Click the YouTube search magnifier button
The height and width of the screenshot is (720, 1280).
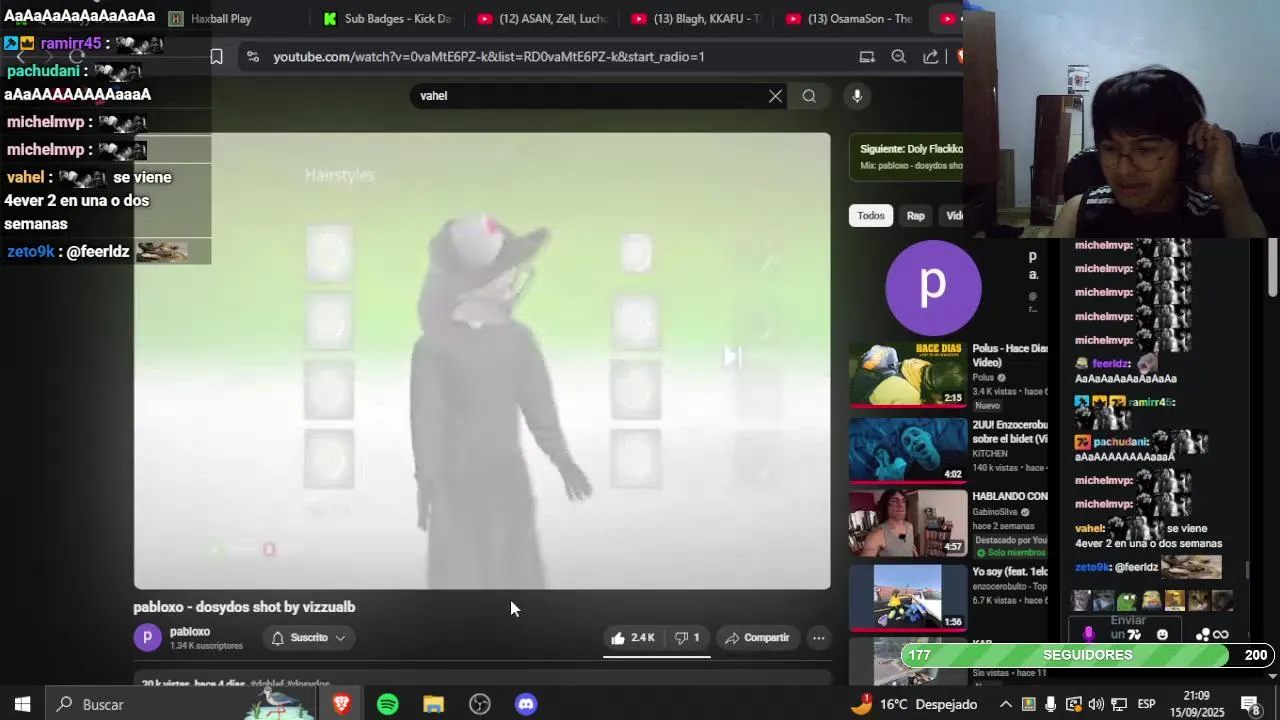(809, 96)
